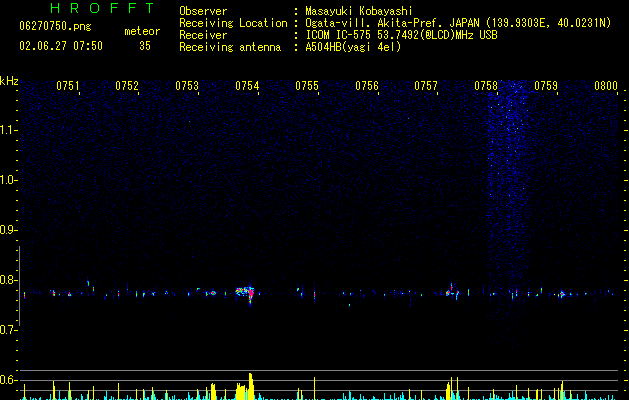This screenshot has height=400, width=629.
Task: Click the 0752 time marker
Action: (127, 86)
